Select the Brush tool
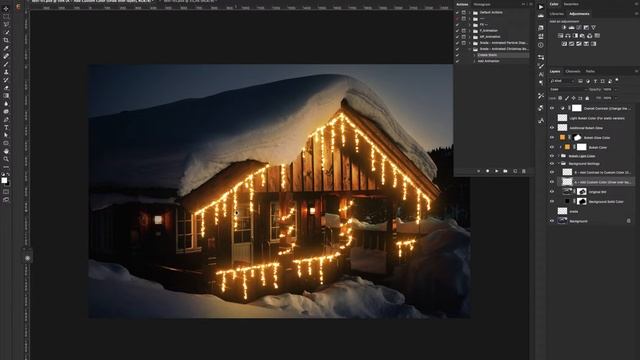 coord(6,64)
